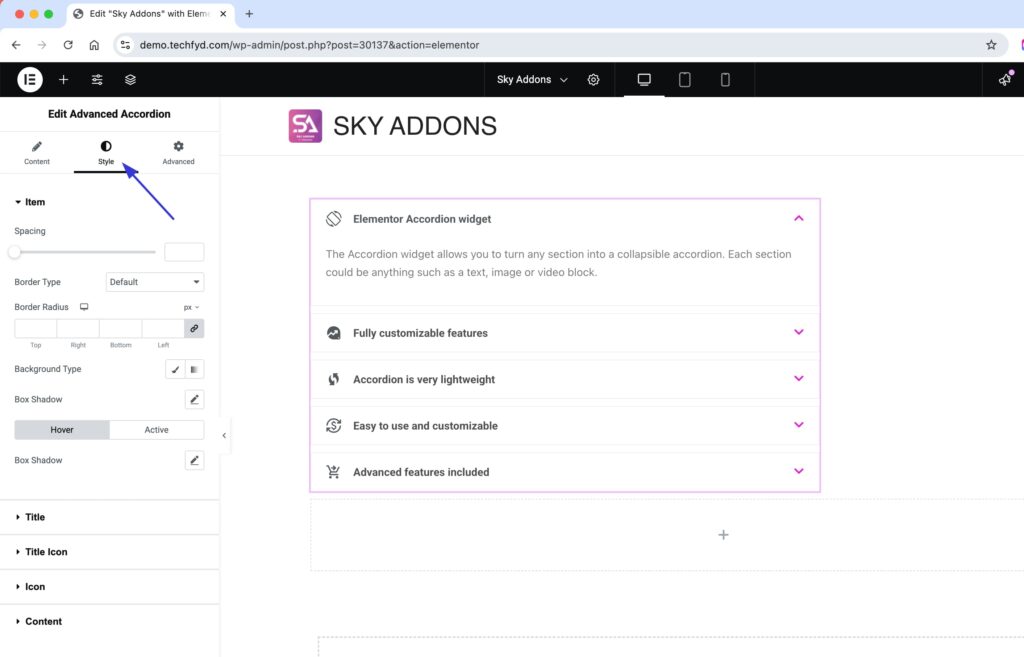Expand Fully customizable features chevron
Viewport: 1024px width, 657px height.
[799, 332]
